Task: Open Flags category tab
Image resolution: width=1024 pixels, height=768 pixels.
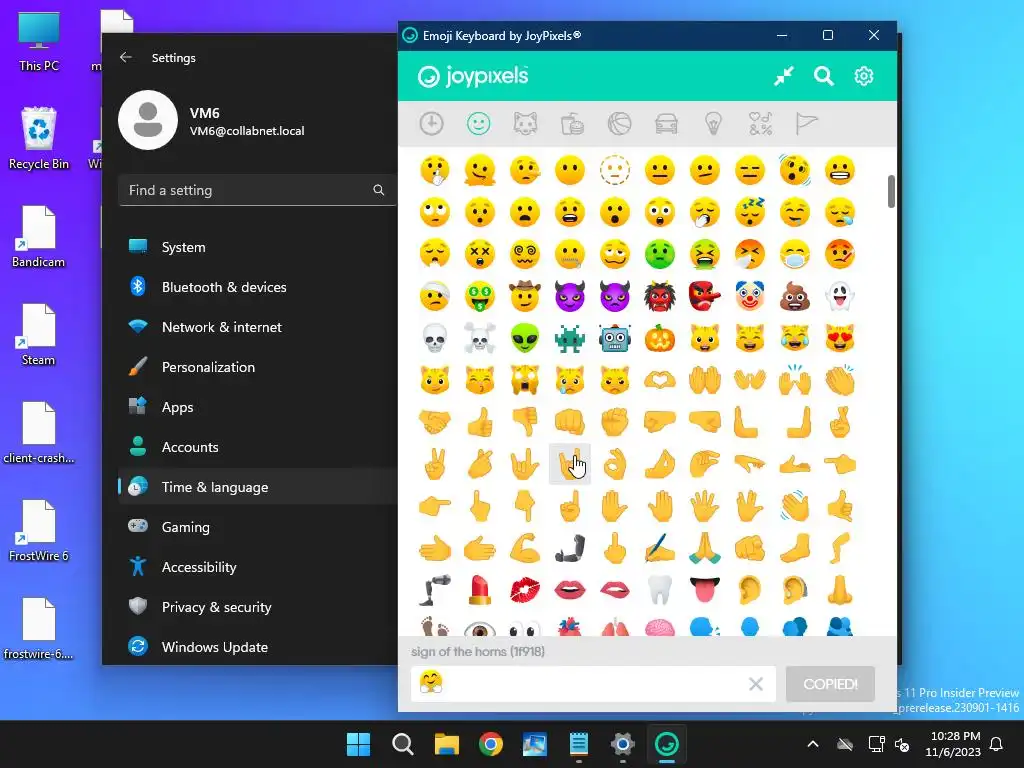Action: click(x=807, y=123)
